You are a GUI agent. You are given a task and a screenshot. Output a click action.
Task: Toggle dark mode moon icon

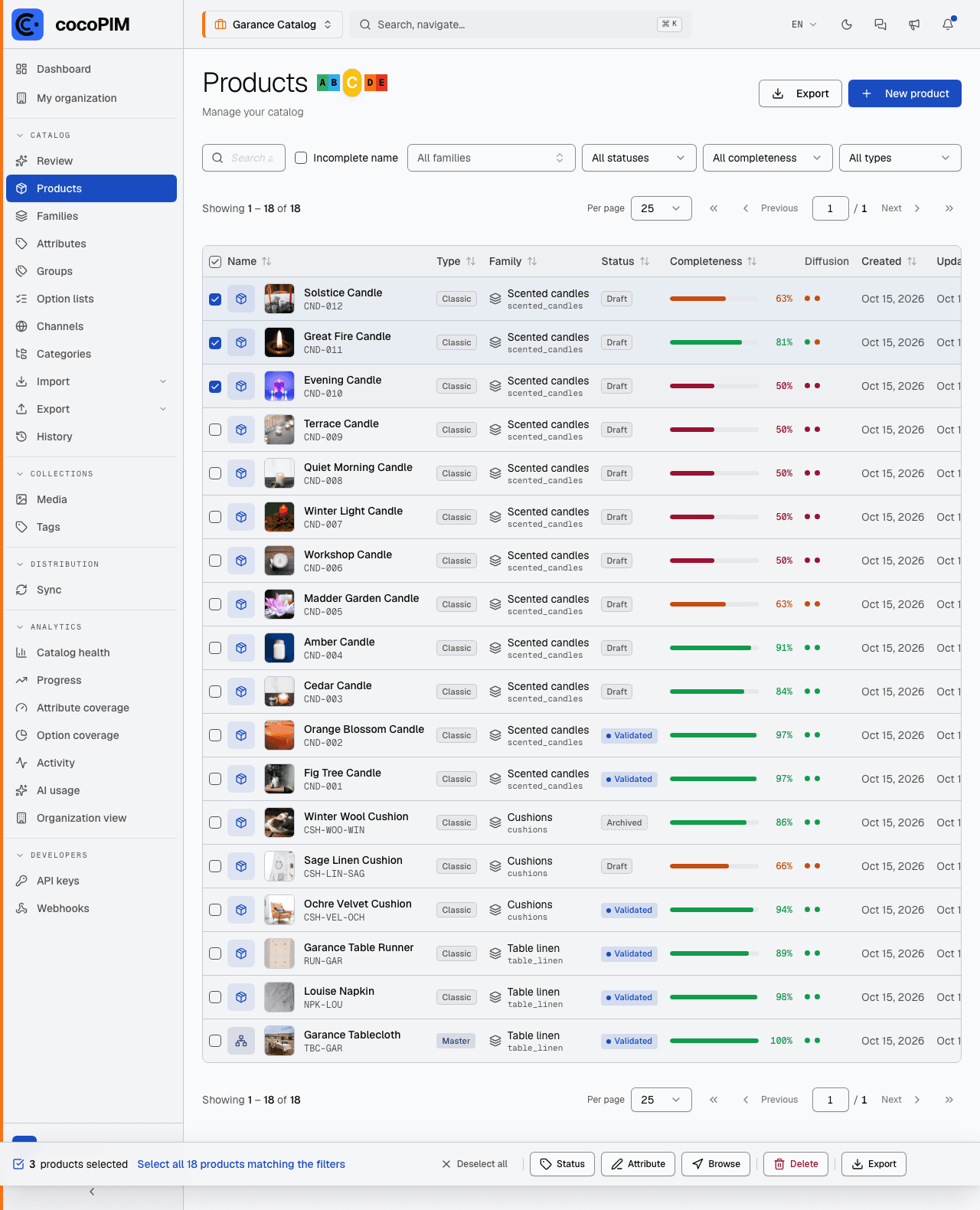tap(847, 25)
